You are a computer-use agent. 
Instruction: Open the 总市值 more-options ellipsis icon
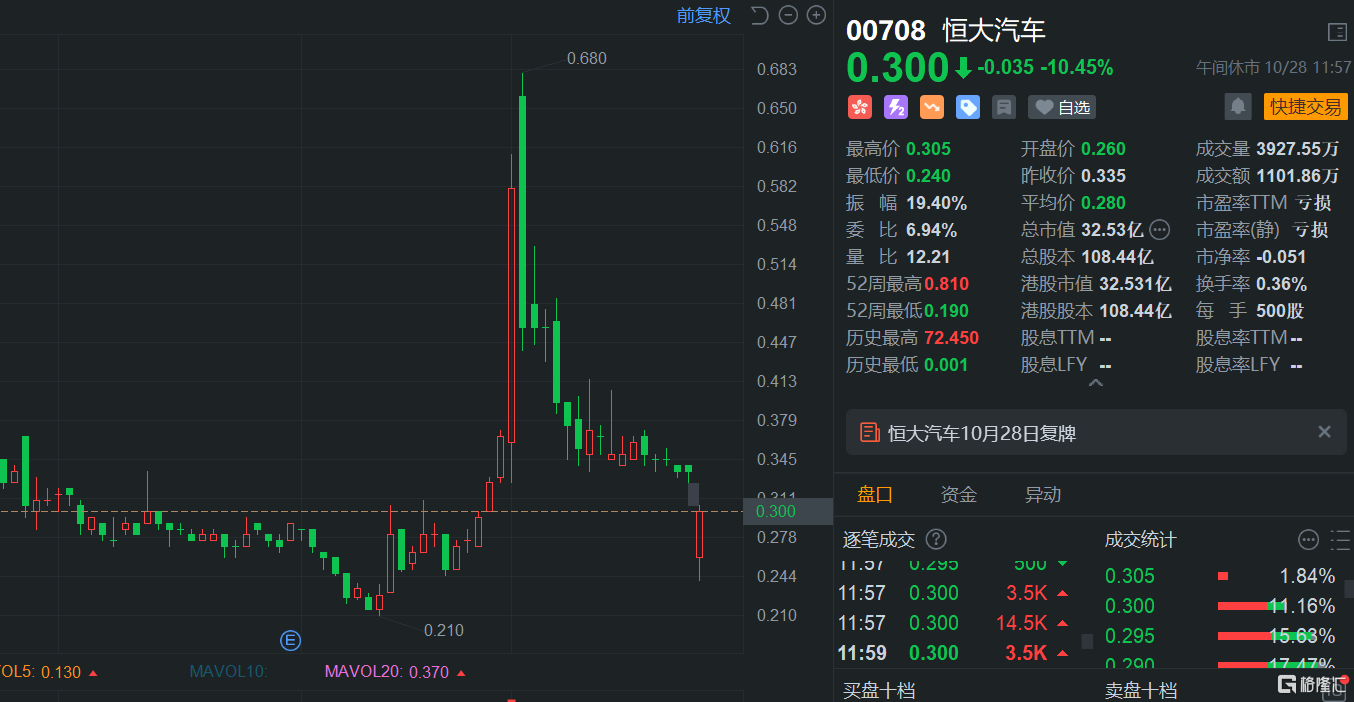[1159, 230]
